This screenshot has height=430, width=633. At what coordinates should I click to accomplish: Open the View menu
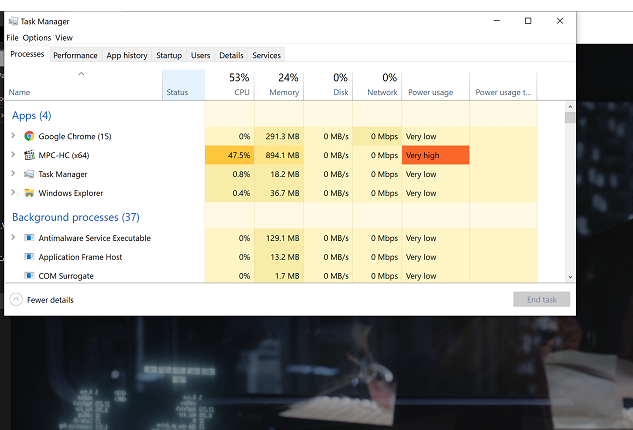64,38
